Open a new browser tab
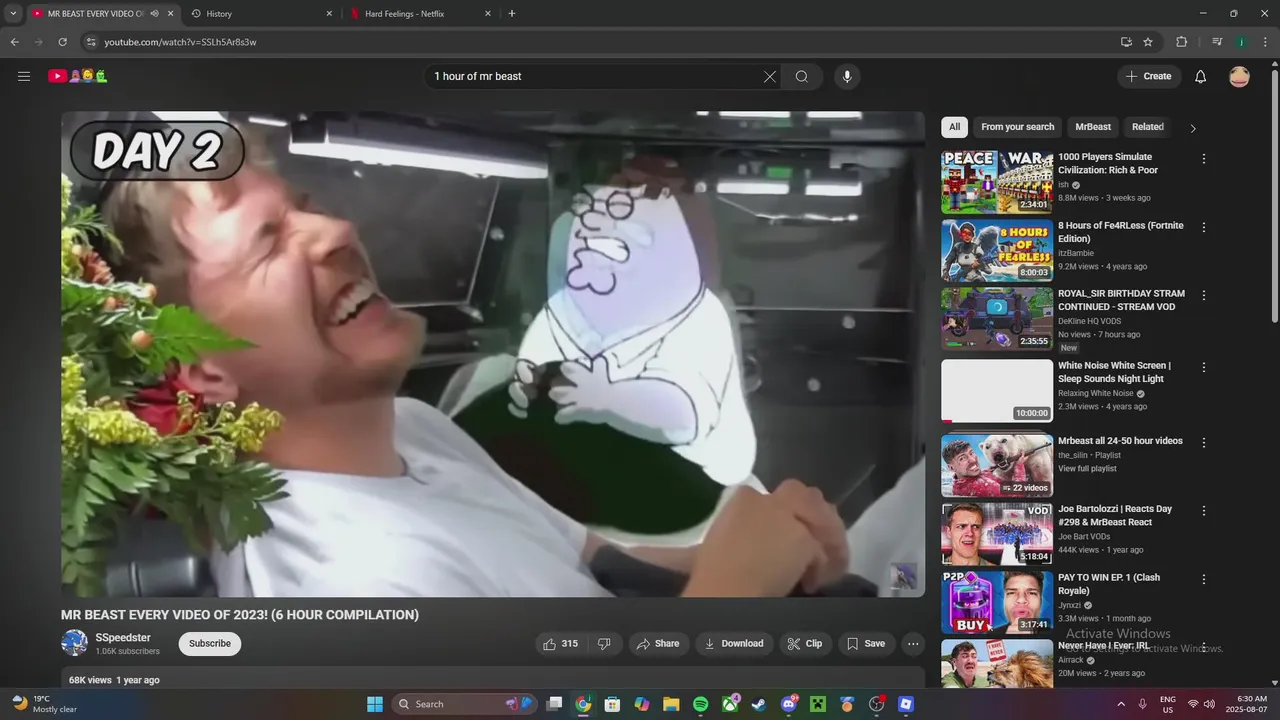 point(512,14)
